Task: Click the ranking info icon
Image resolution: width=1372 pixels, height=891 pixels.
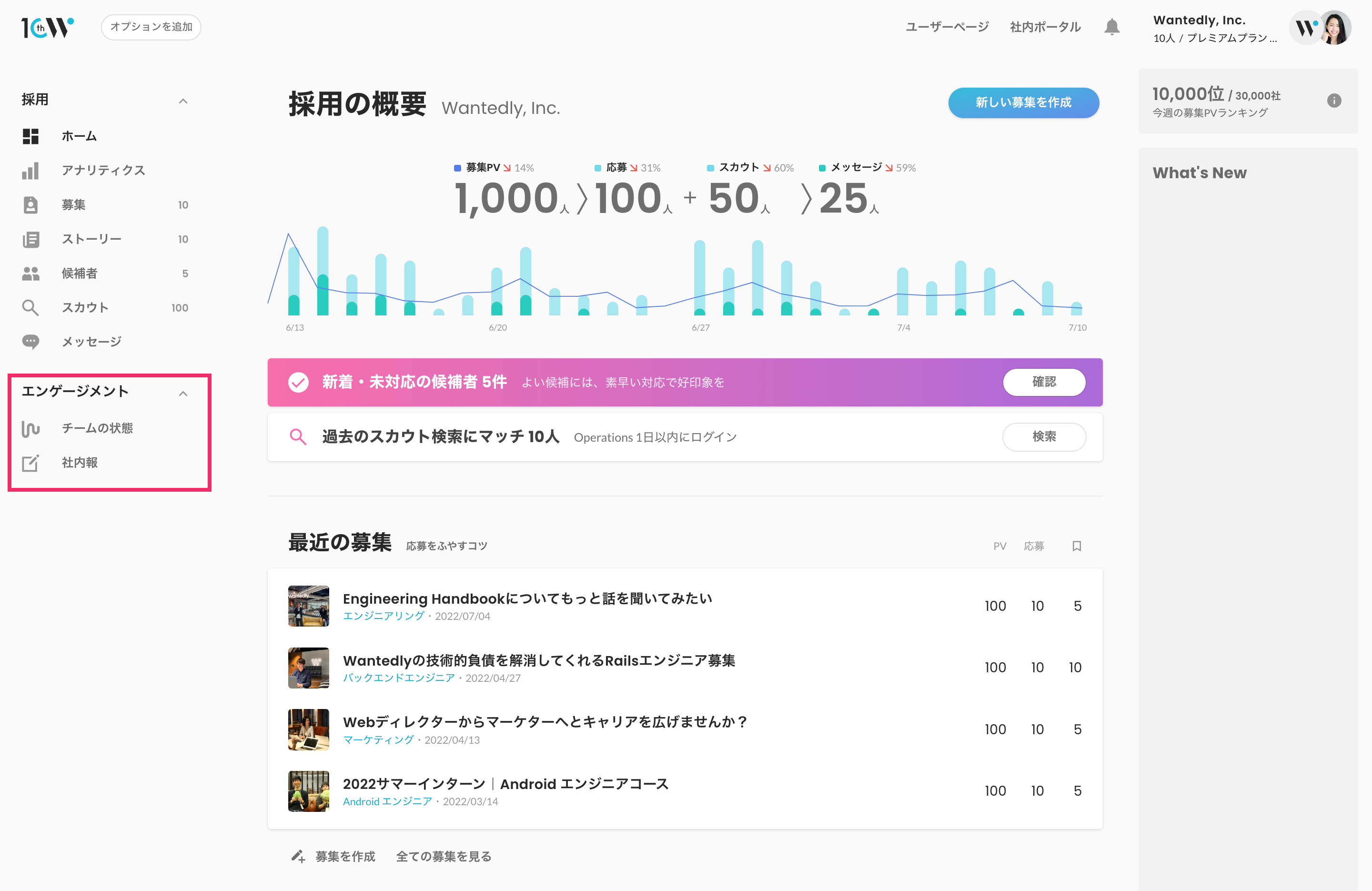Action: (x=1334, y=101)
